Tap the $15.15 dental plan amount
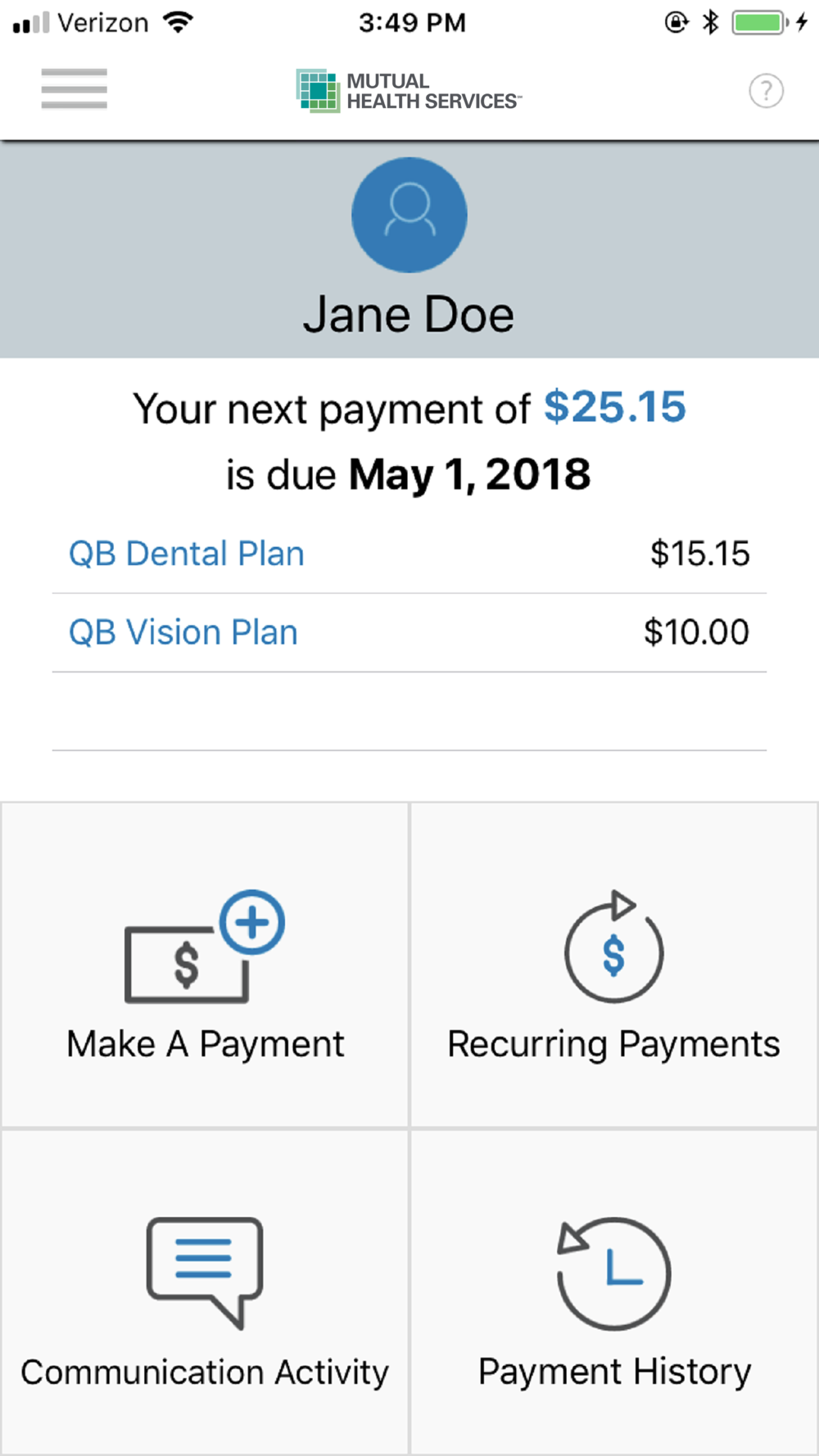 click(699, 554)
